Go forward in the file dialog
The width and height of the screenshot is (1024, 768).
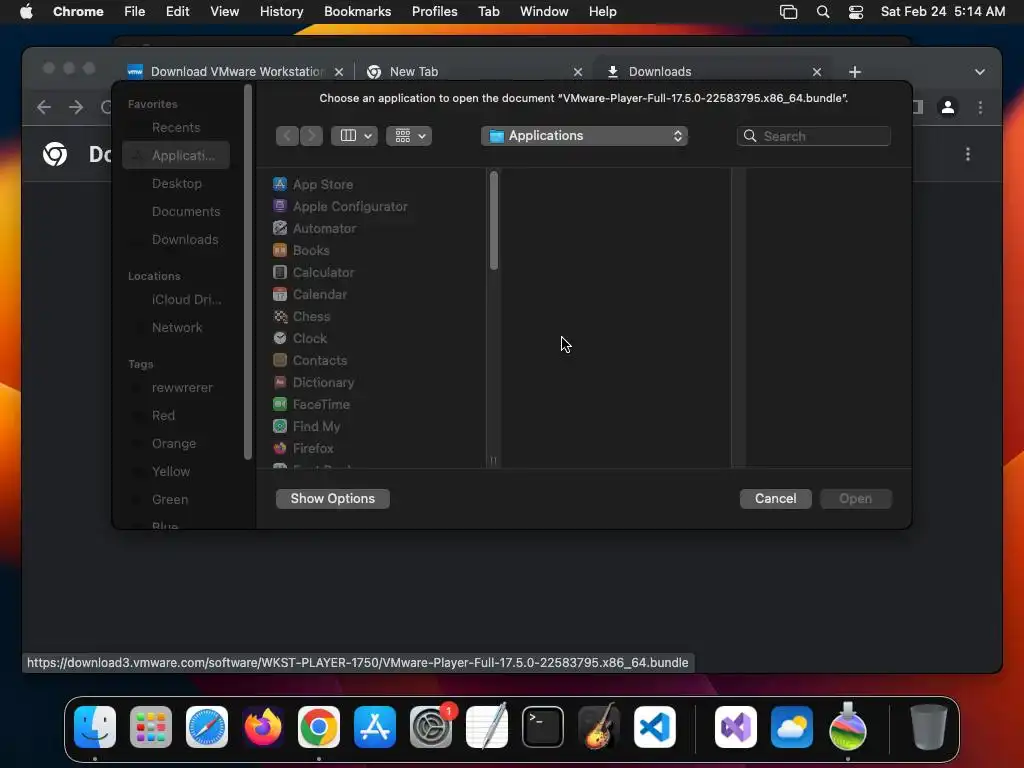point(312,136)
